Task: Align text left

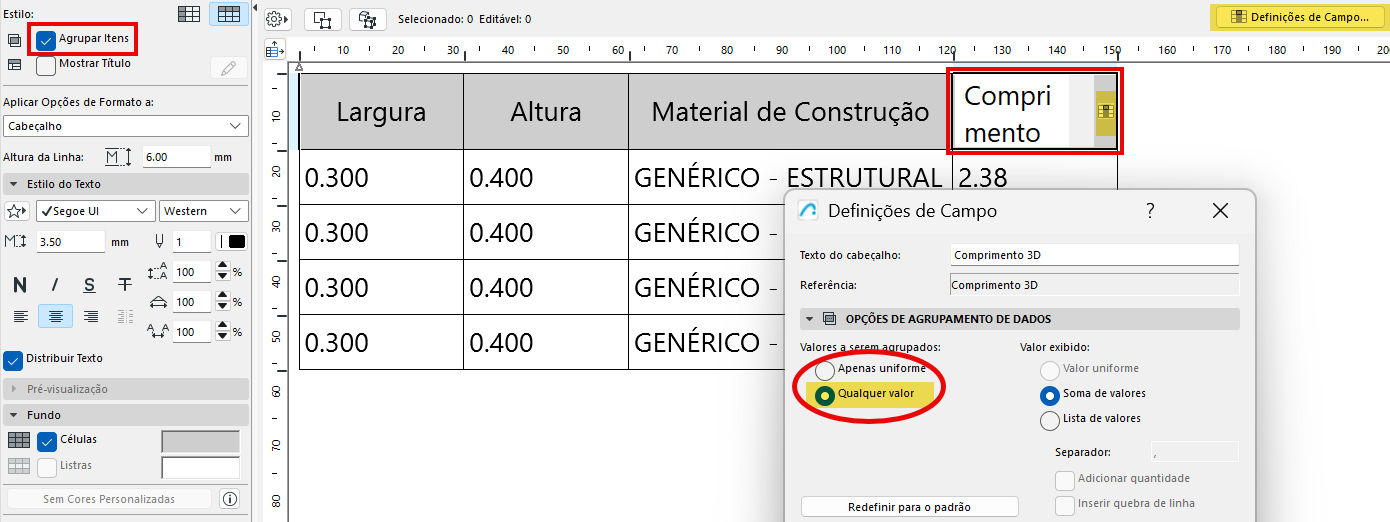Action: point(20,316)
